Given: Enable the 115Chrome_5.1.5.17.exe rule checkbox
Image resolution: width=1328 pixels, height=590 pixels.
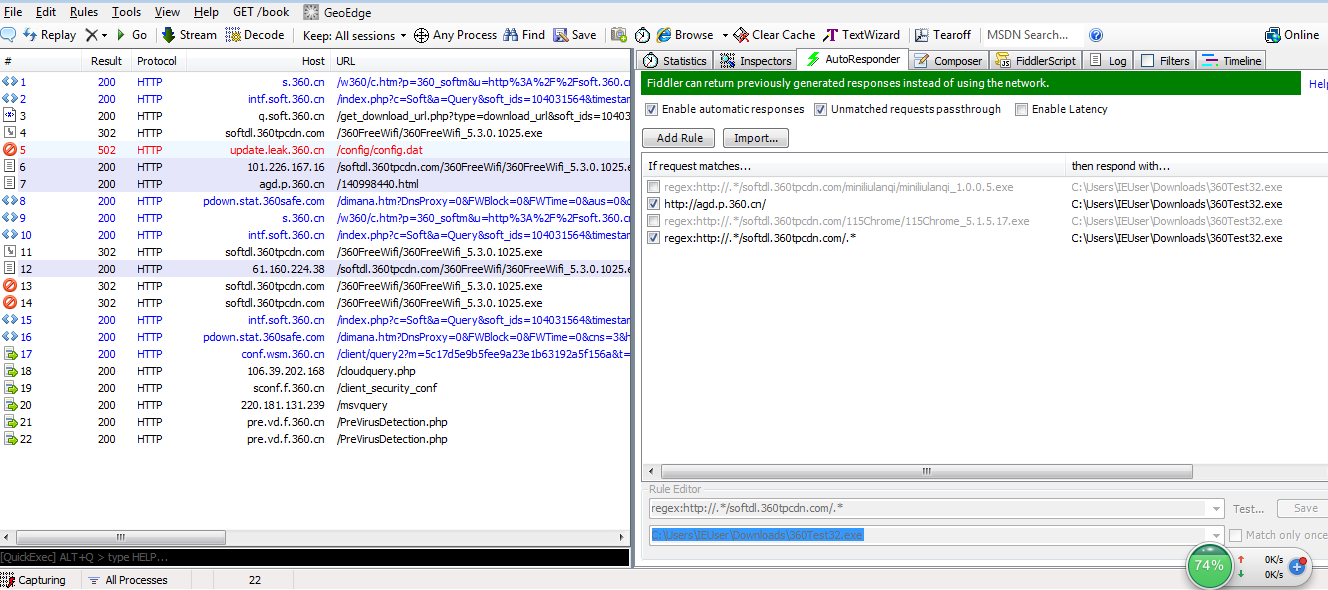Looking at the screenshot, I should 654,221.
